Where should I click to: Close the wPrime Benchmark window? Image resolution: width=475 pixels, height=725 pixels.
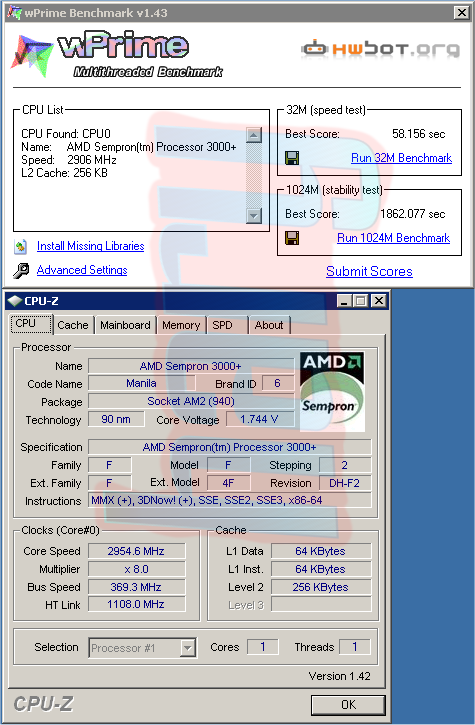point(461,12)
